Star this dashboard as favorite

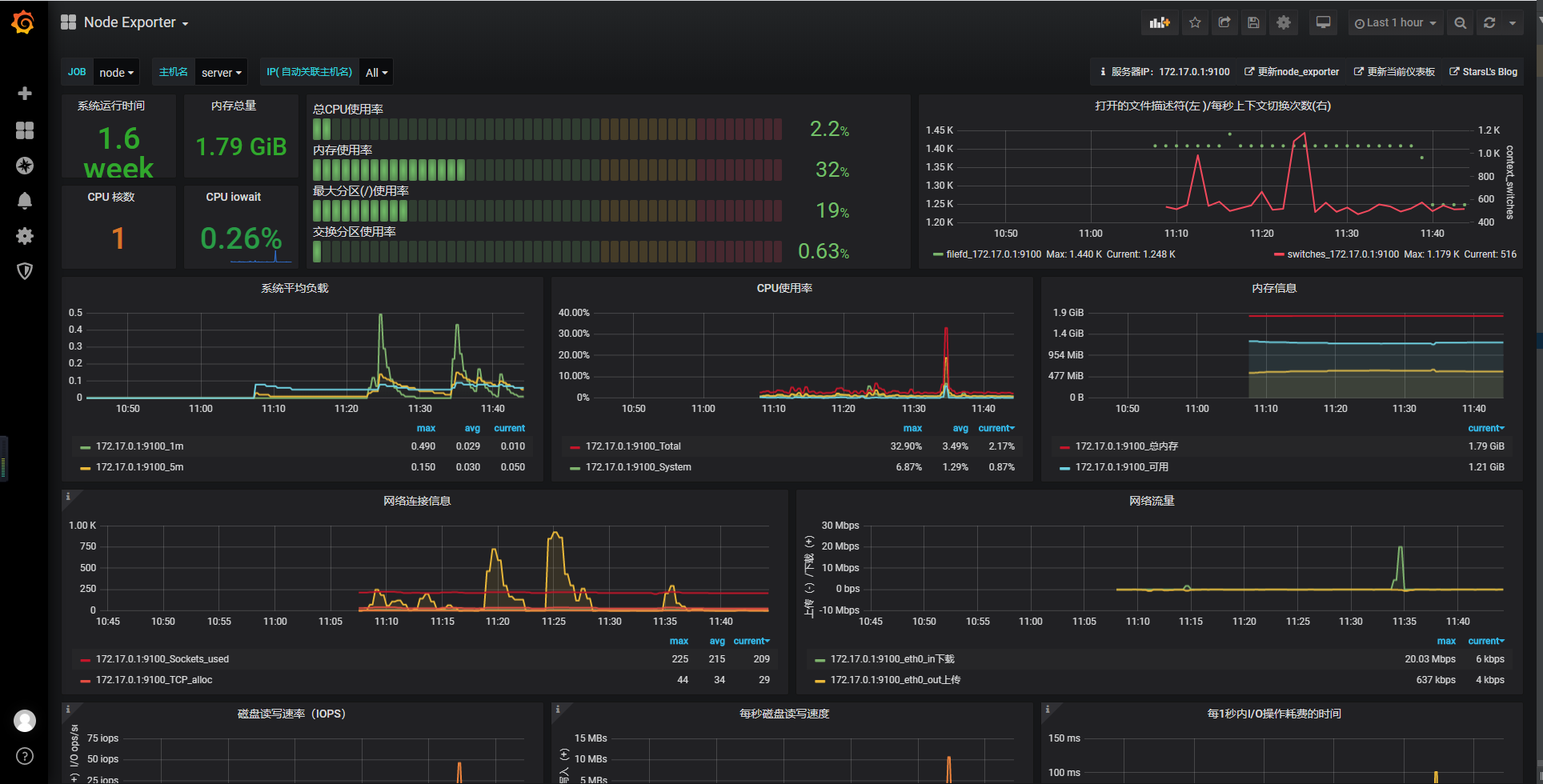[x=1195, y=23]
